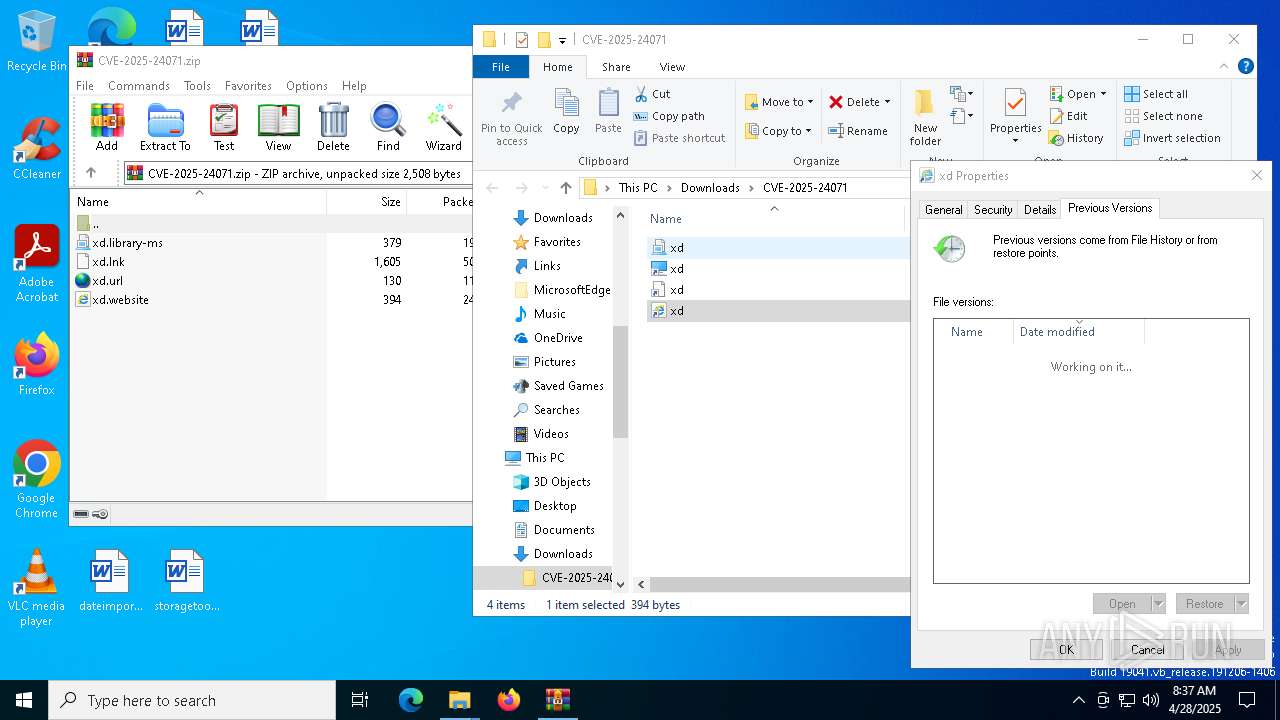1280x720 pixels.
Task: Click Downloads in the address breadcrumb
Action: pyautogui.click(x=710, y=188)
